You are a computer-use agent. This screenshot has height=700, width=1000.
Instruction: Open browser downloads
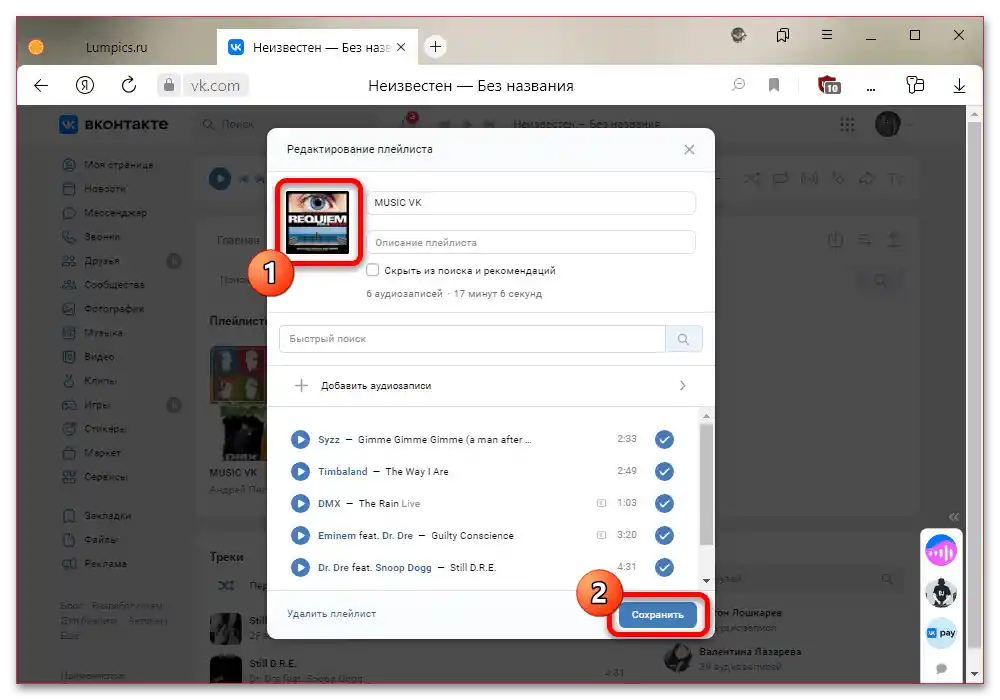click(x=959, y=85)
